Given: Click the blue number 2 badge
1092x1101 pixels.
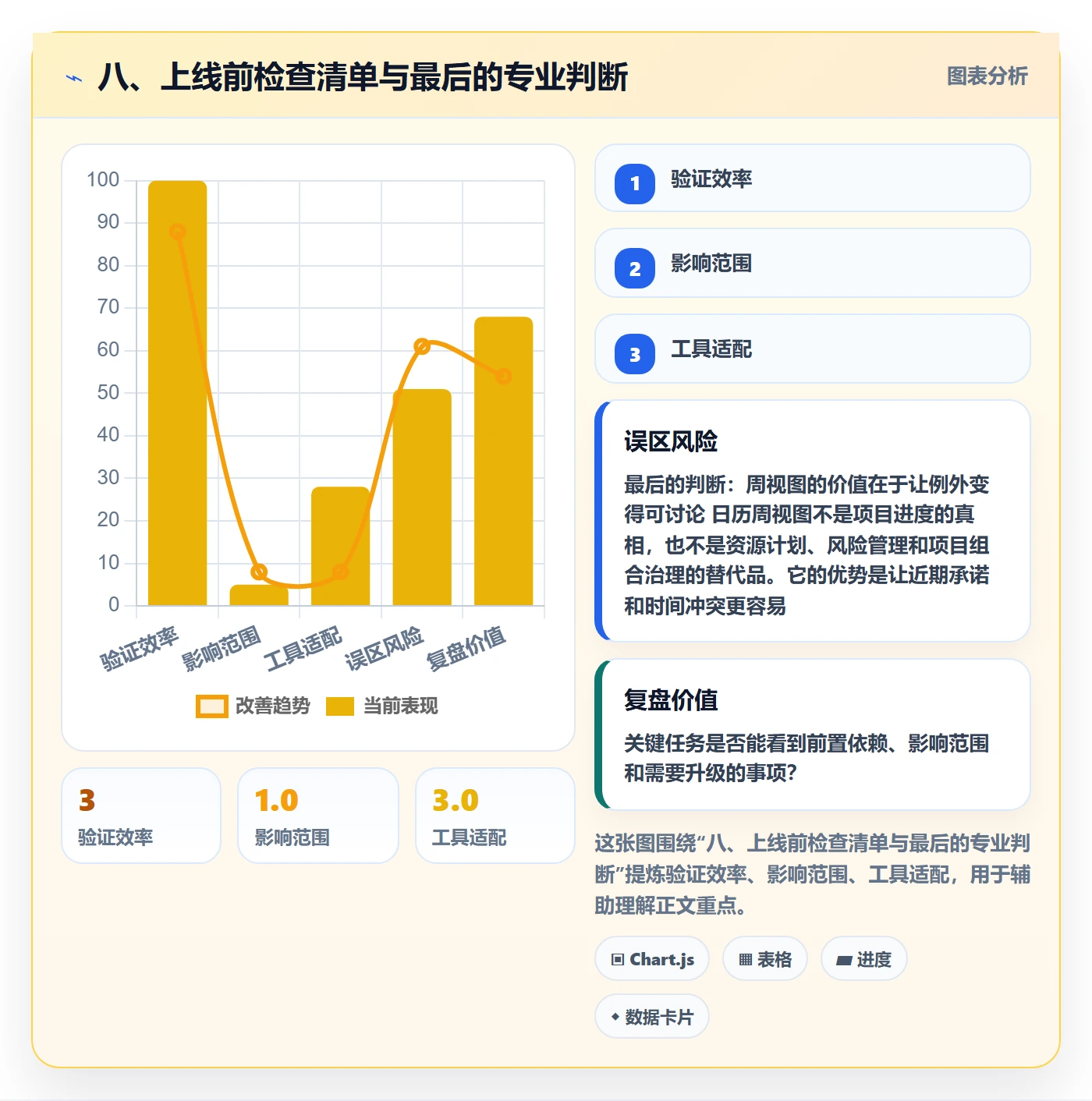Looking at the screenshot, I should (x=635, y=268).
